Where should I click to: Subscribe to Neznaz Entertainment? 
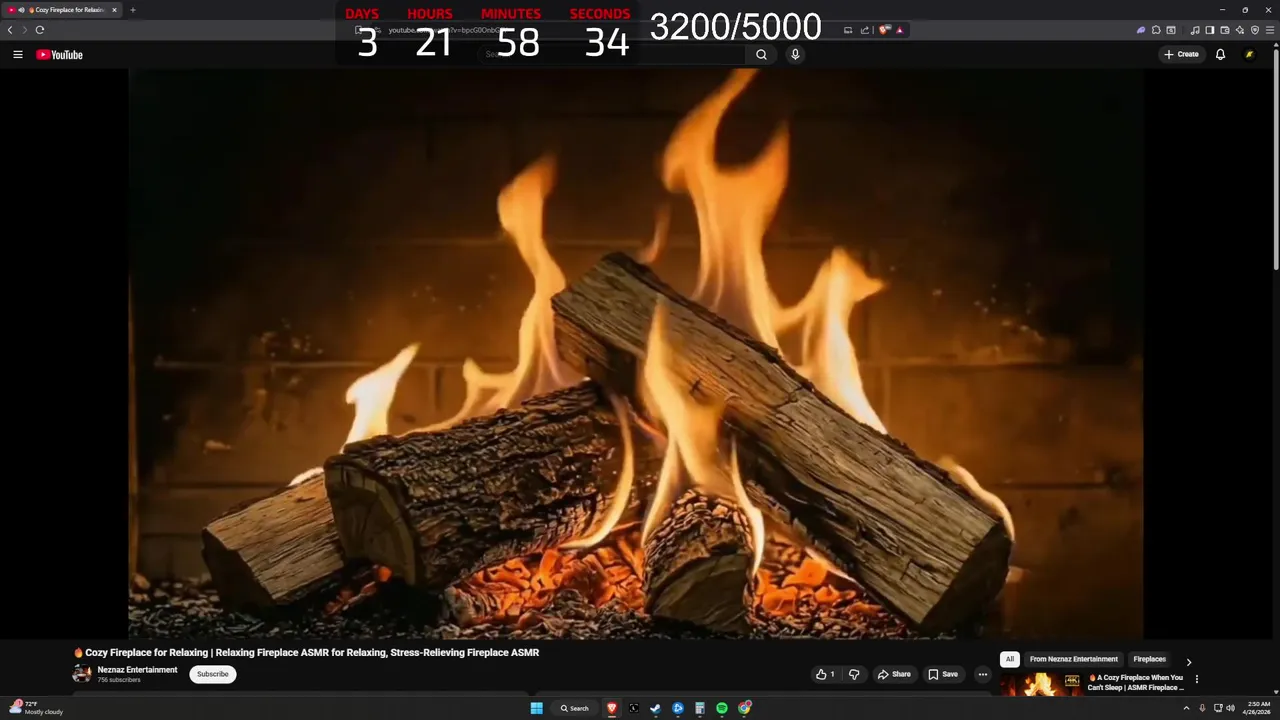(213, 674)
